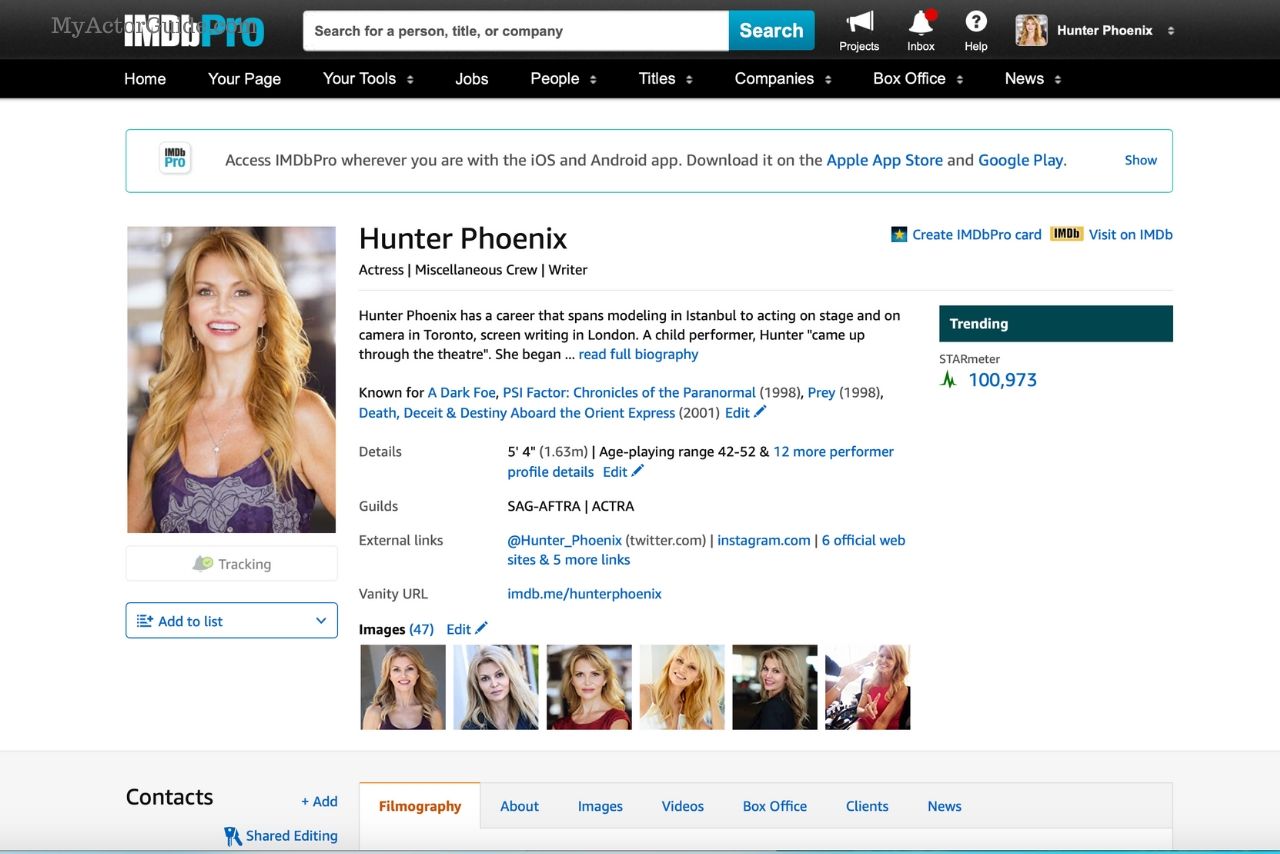Expand the News navigation menu
This screenshot has width=1280, height=854.
[1033, 79]
